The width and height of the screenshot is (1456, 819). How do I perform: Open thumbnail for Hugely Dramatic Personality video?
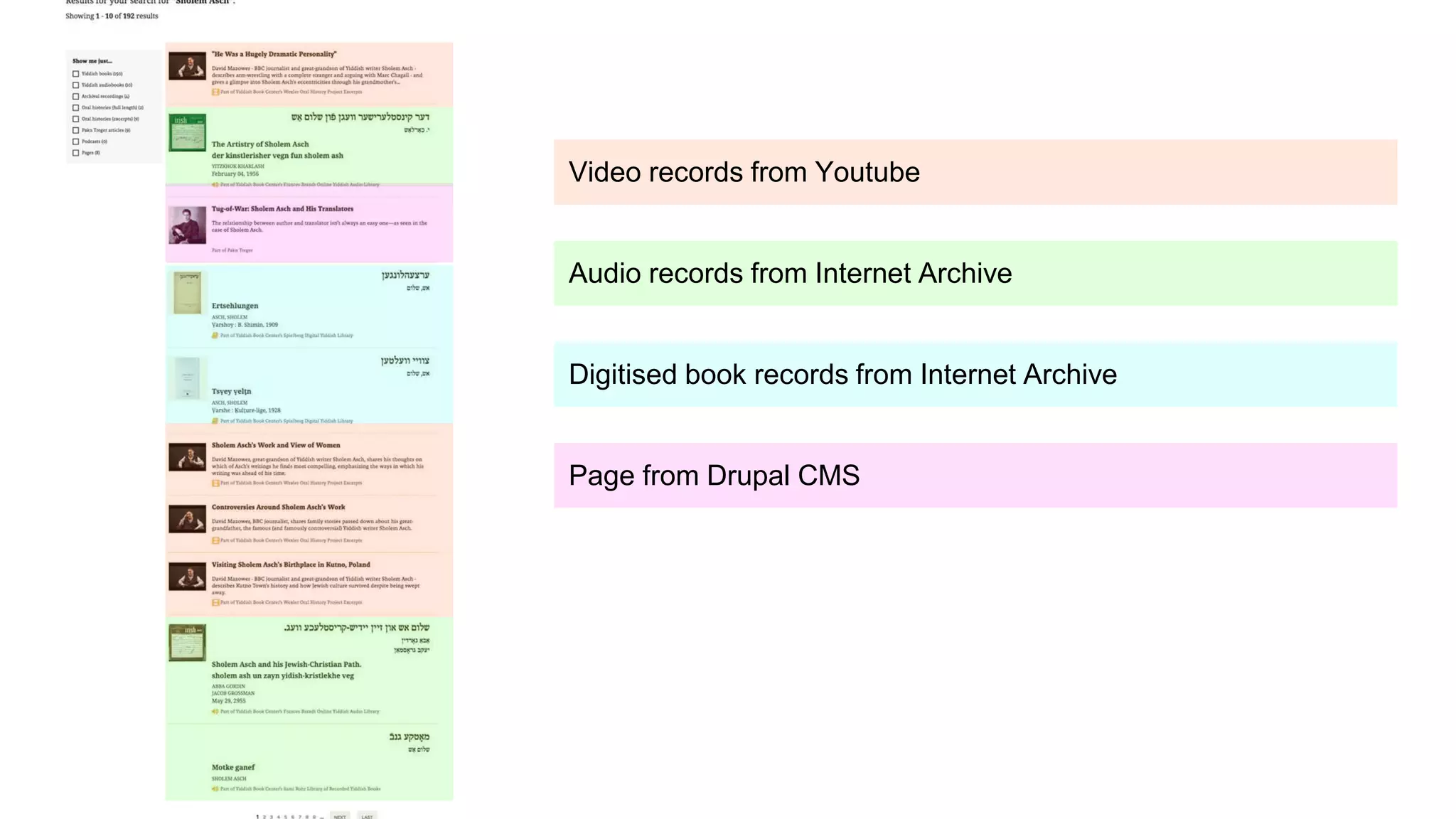click(187, 65)
